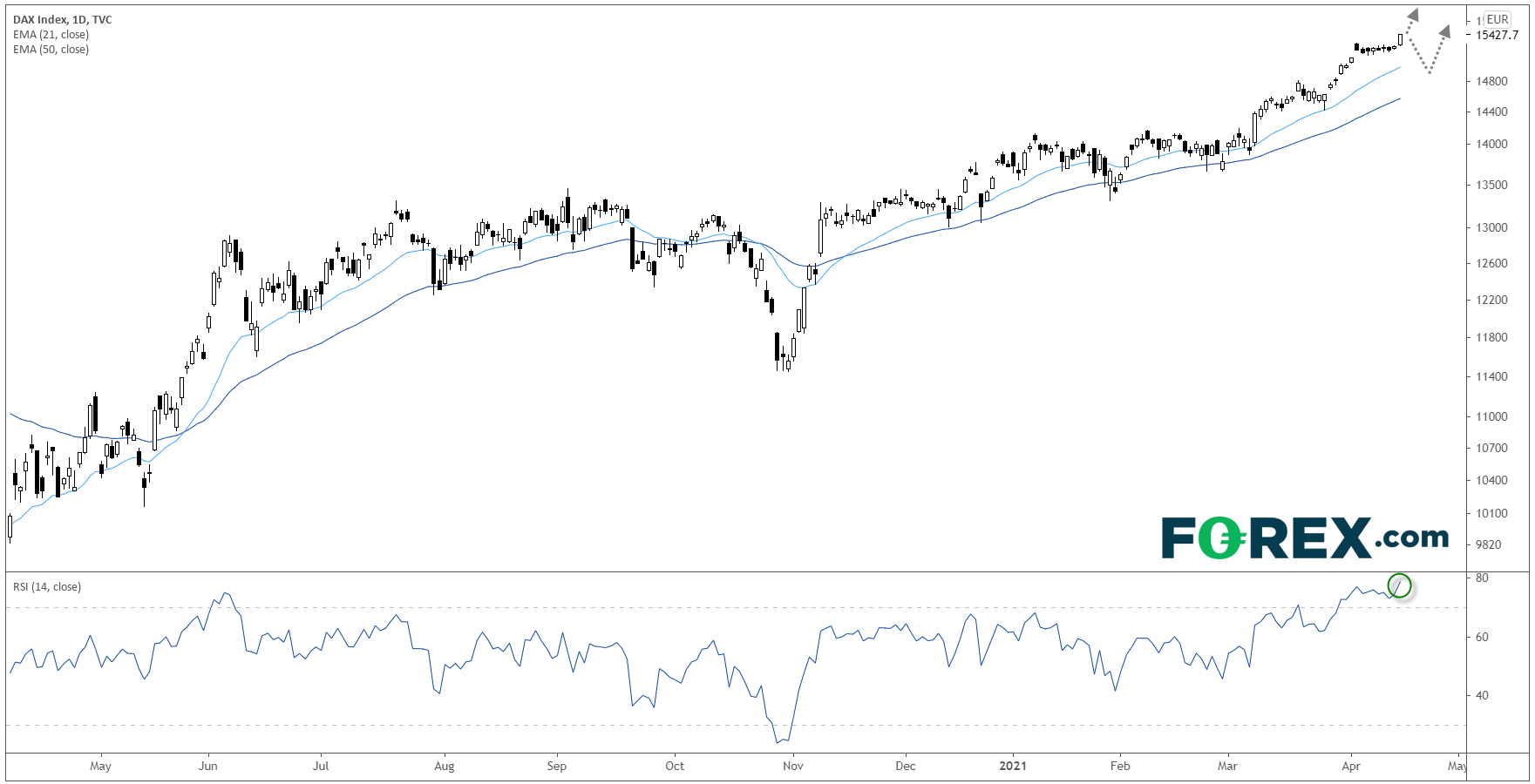Click the 2021 year marker on time axis
The width and height of the screenshot is (1535, 784).
pos(1012,767)
